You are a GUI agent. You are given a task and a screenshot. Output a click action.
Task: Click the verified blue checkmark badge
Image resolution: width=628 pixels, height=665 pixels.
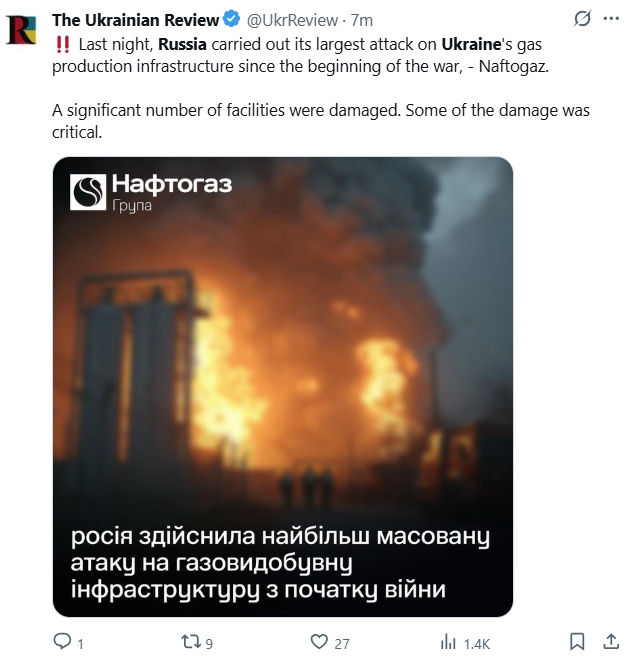pyautogui.click(x=232, y=20)
